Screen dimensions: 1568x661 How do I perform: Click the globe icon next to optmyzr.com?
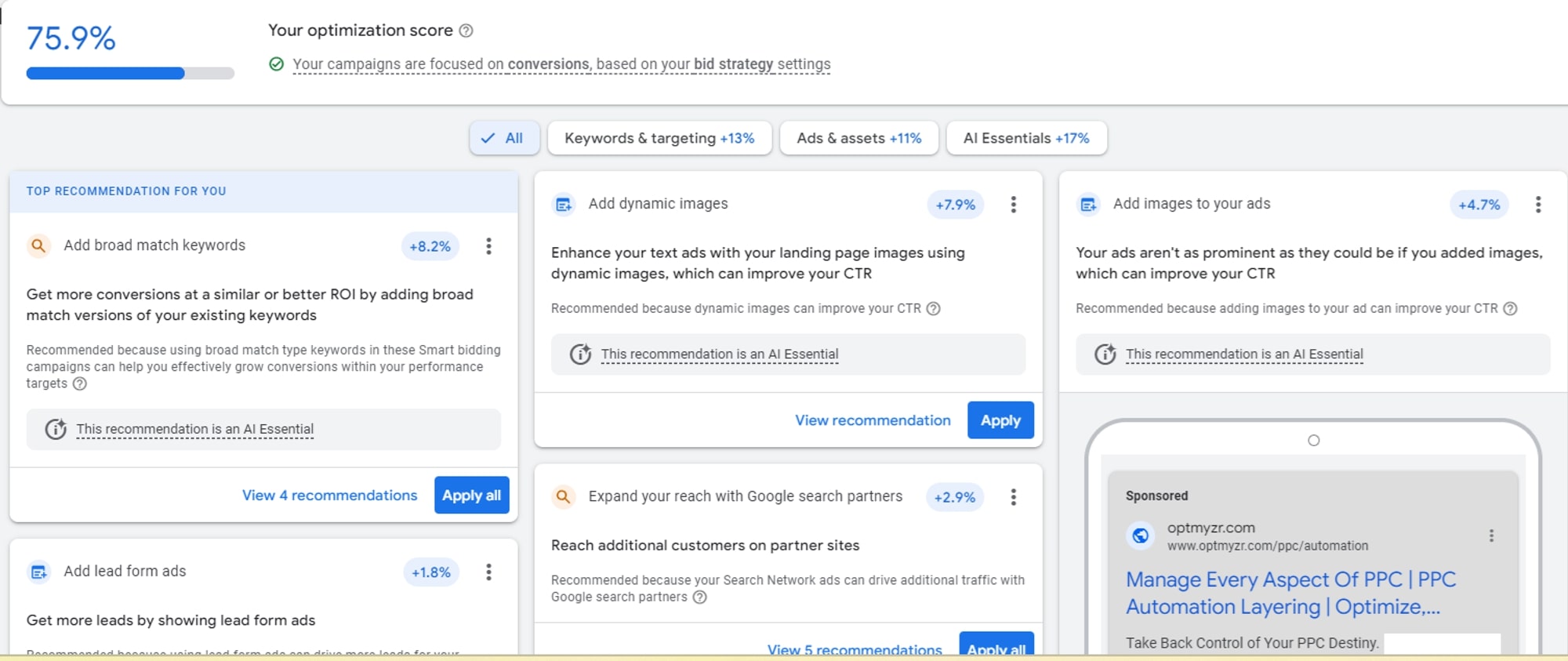pyautogui.click(x=1141, y=536)
